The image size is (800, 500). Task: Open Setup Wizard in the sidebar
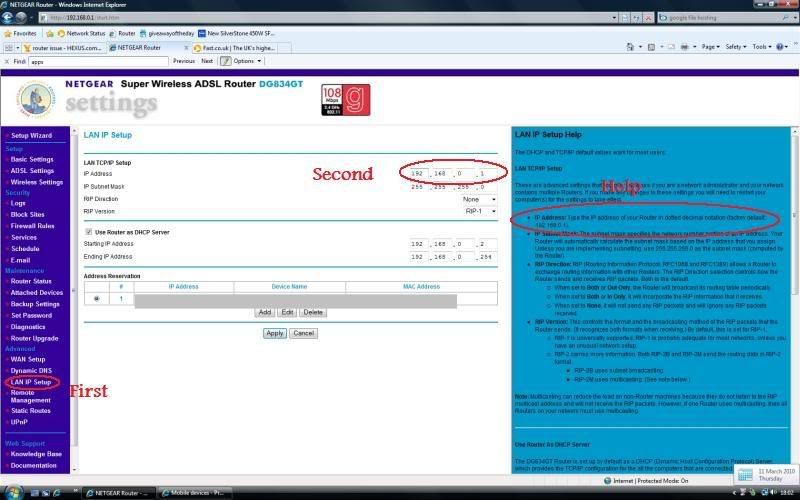pyautogui.click(x=31, y=136)
